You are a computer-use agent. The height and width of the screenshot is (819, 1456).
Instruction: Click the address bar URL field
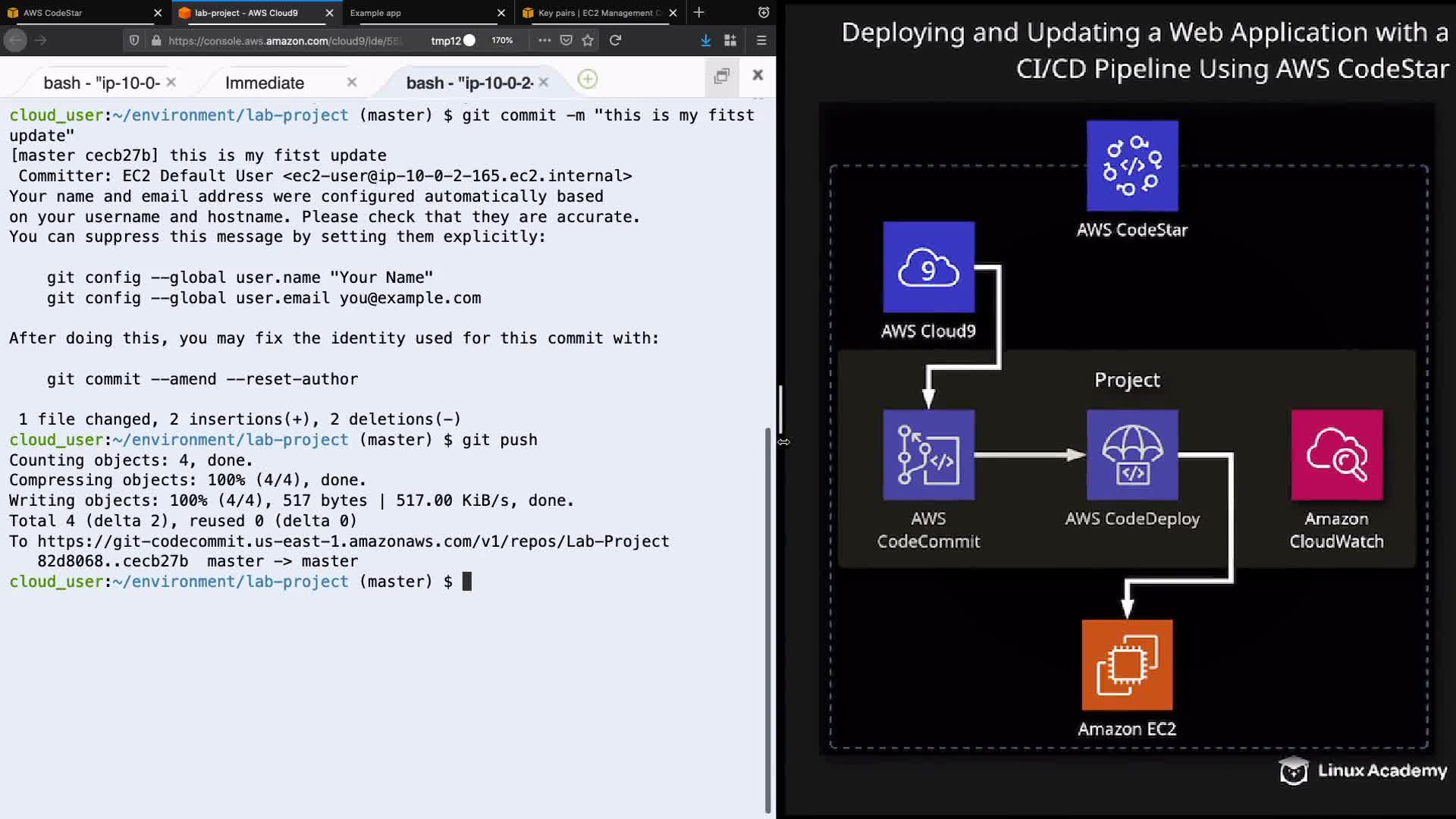pyautogui.click(x=284, y=40)
